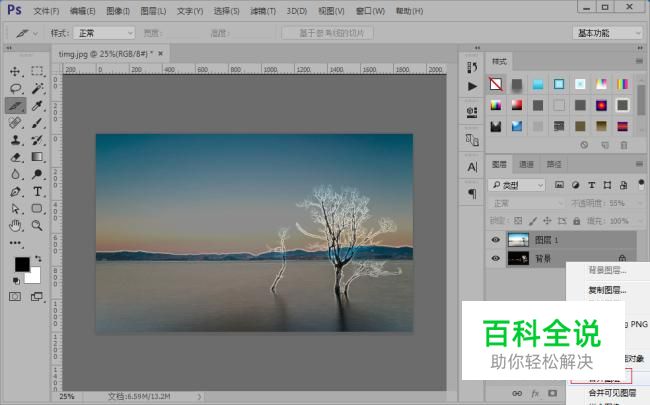
Task: Select the Lasso tool
Action: 15,88
